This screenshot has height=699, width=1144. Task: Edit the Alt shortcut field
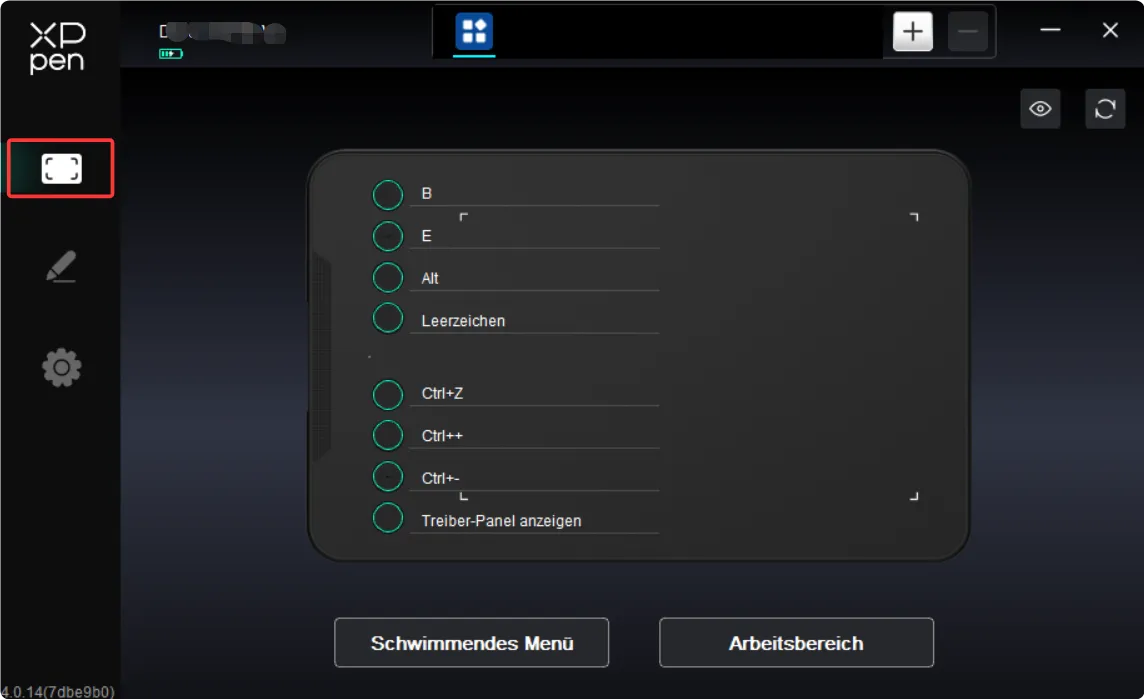click(534, 279)
